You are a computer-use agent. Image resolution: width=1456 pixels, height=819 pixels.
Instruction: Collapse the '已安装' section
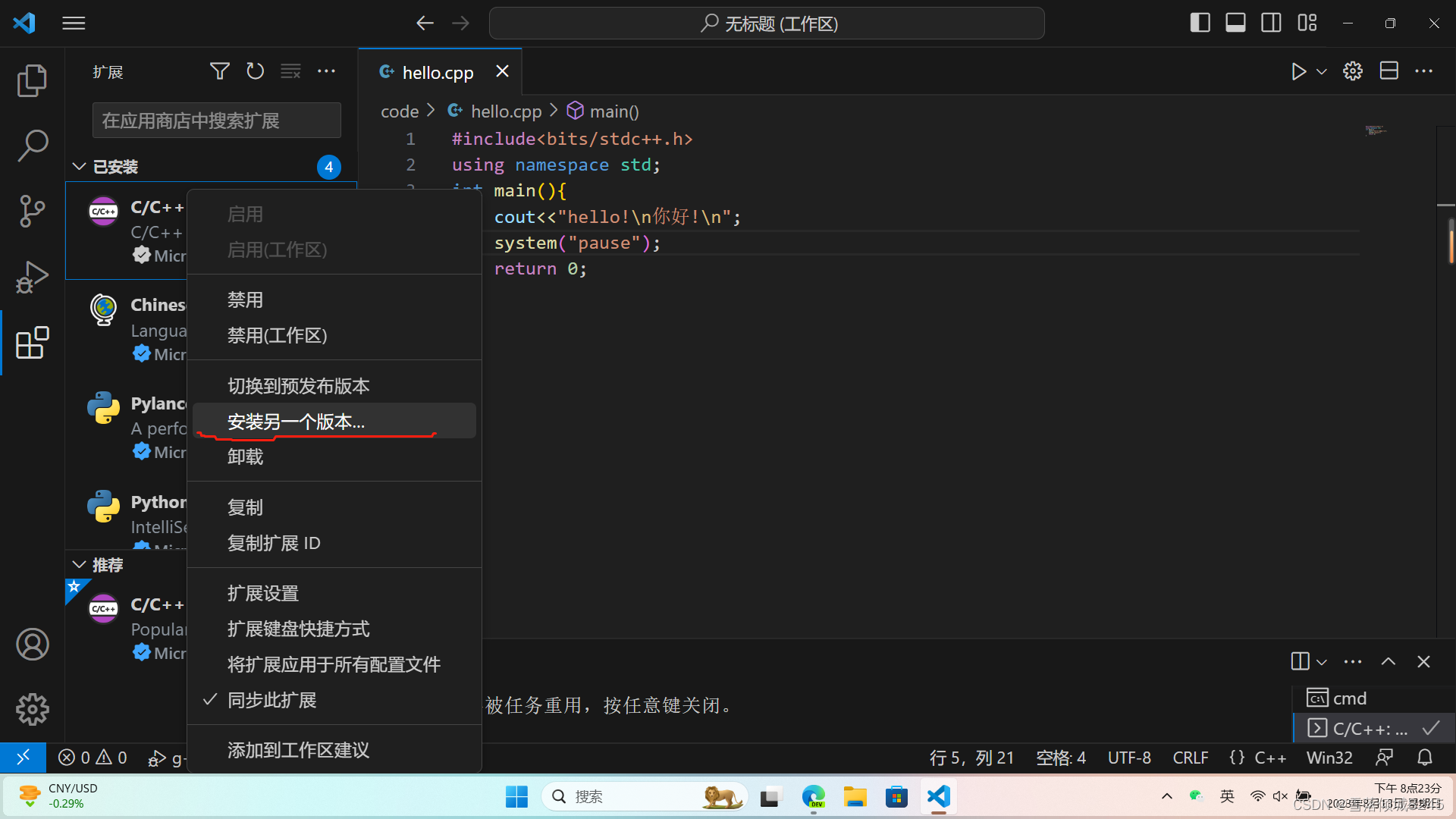coord(79,166)
